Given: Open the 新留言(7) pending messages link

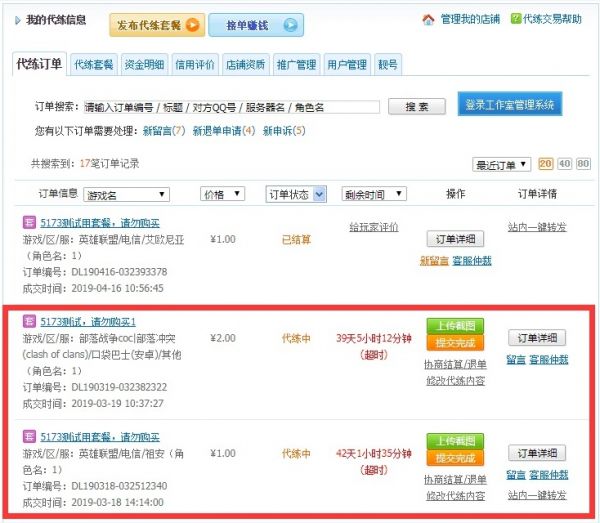Looking at the screenshot, I should pos(164,131).
